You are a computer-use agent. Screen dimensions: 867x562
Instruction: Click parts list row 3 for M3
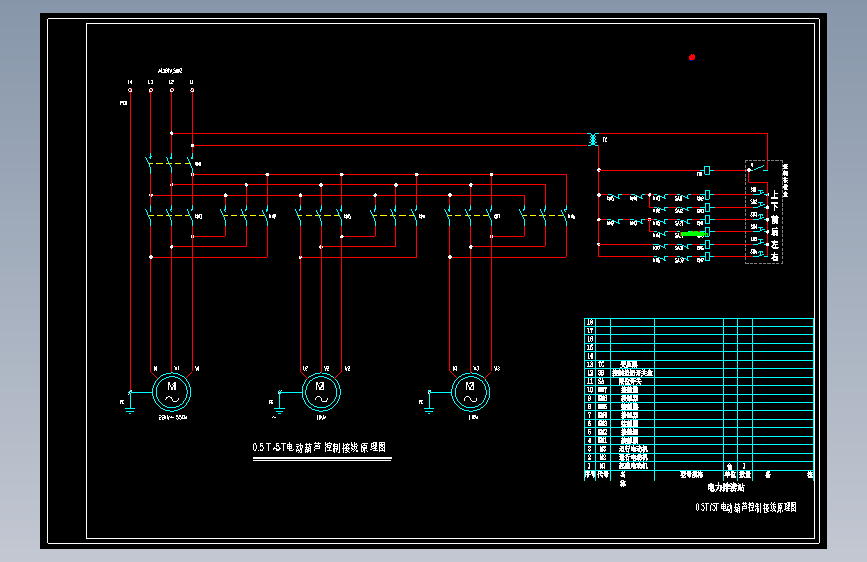(x=699, y=449)
